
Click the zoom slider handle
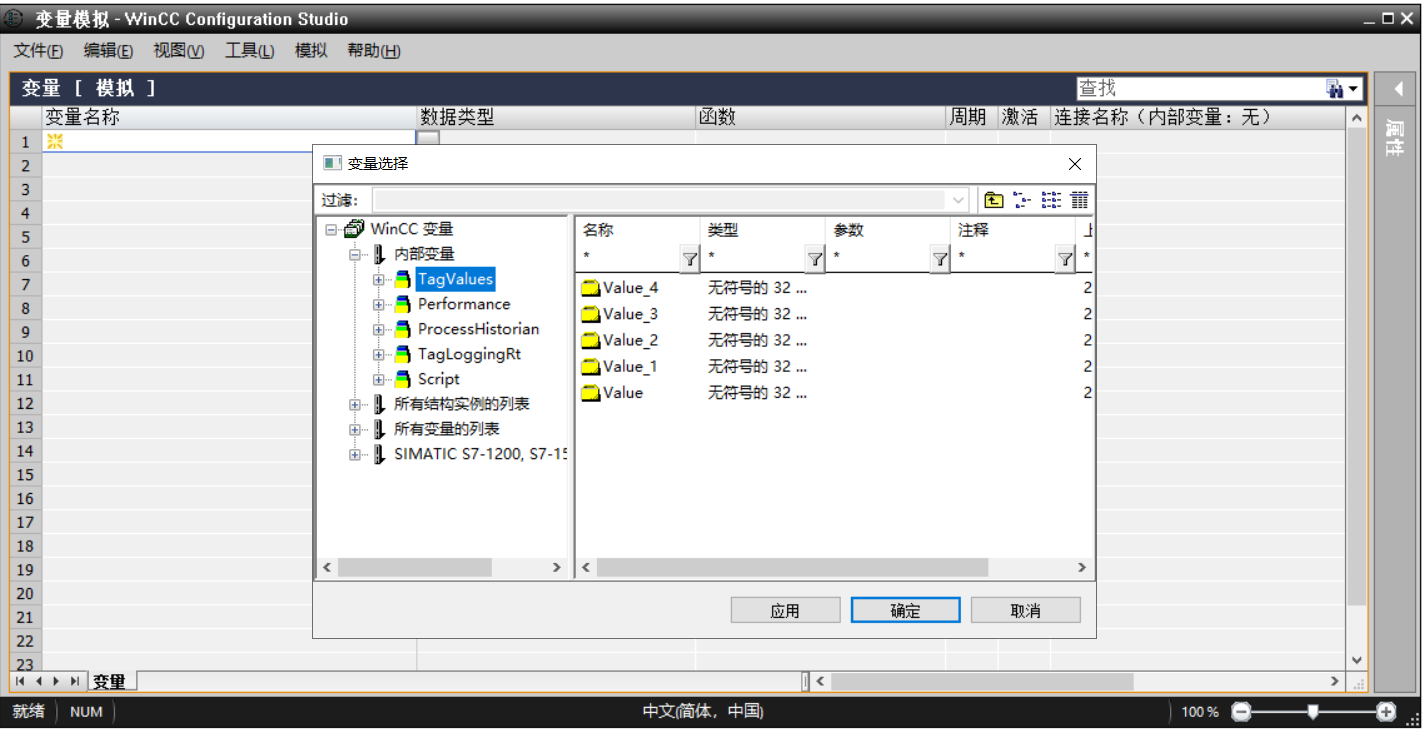pos(1313,712)
